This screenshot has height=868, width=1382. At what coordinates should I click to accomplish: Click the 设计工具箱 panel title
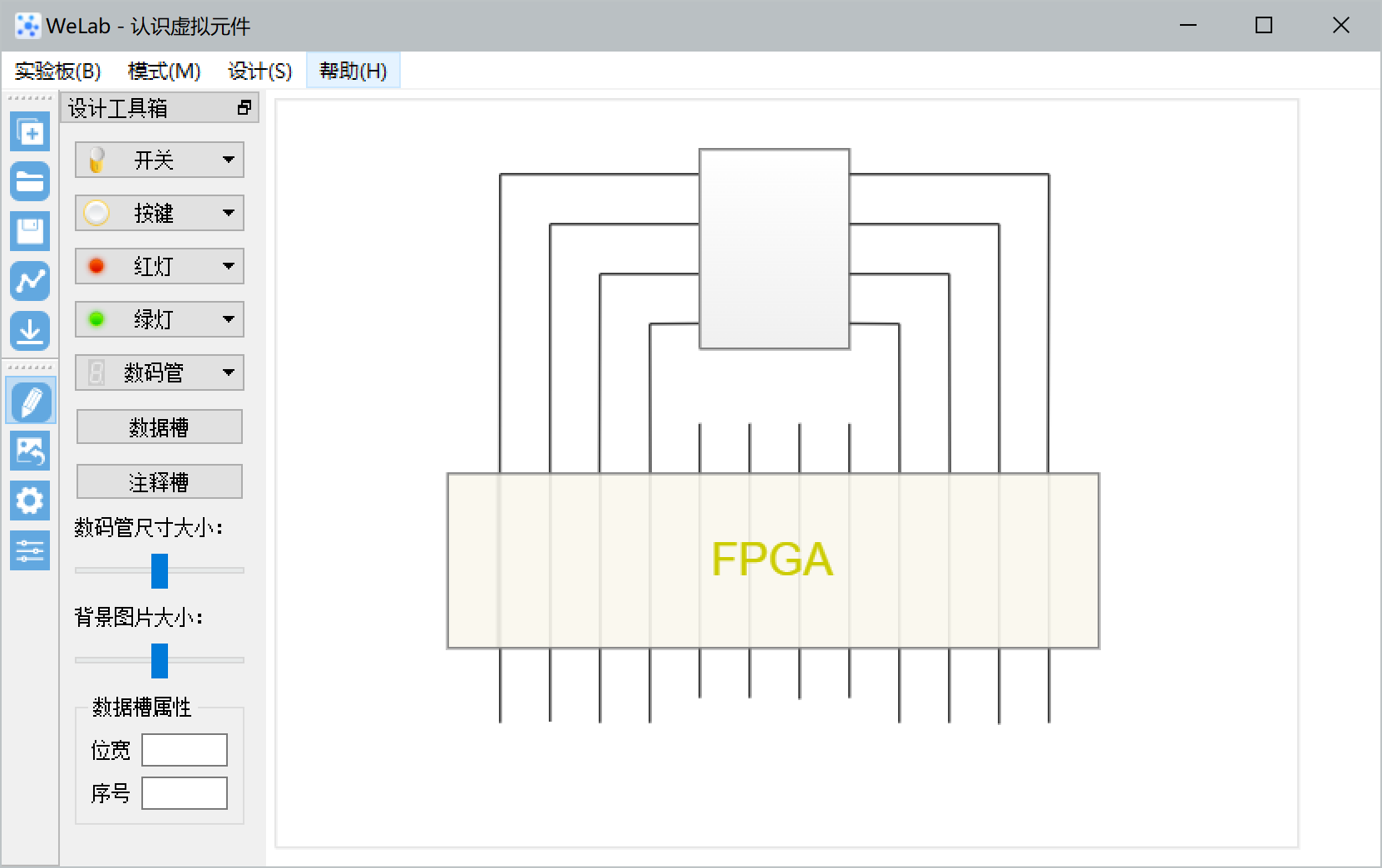118,108
